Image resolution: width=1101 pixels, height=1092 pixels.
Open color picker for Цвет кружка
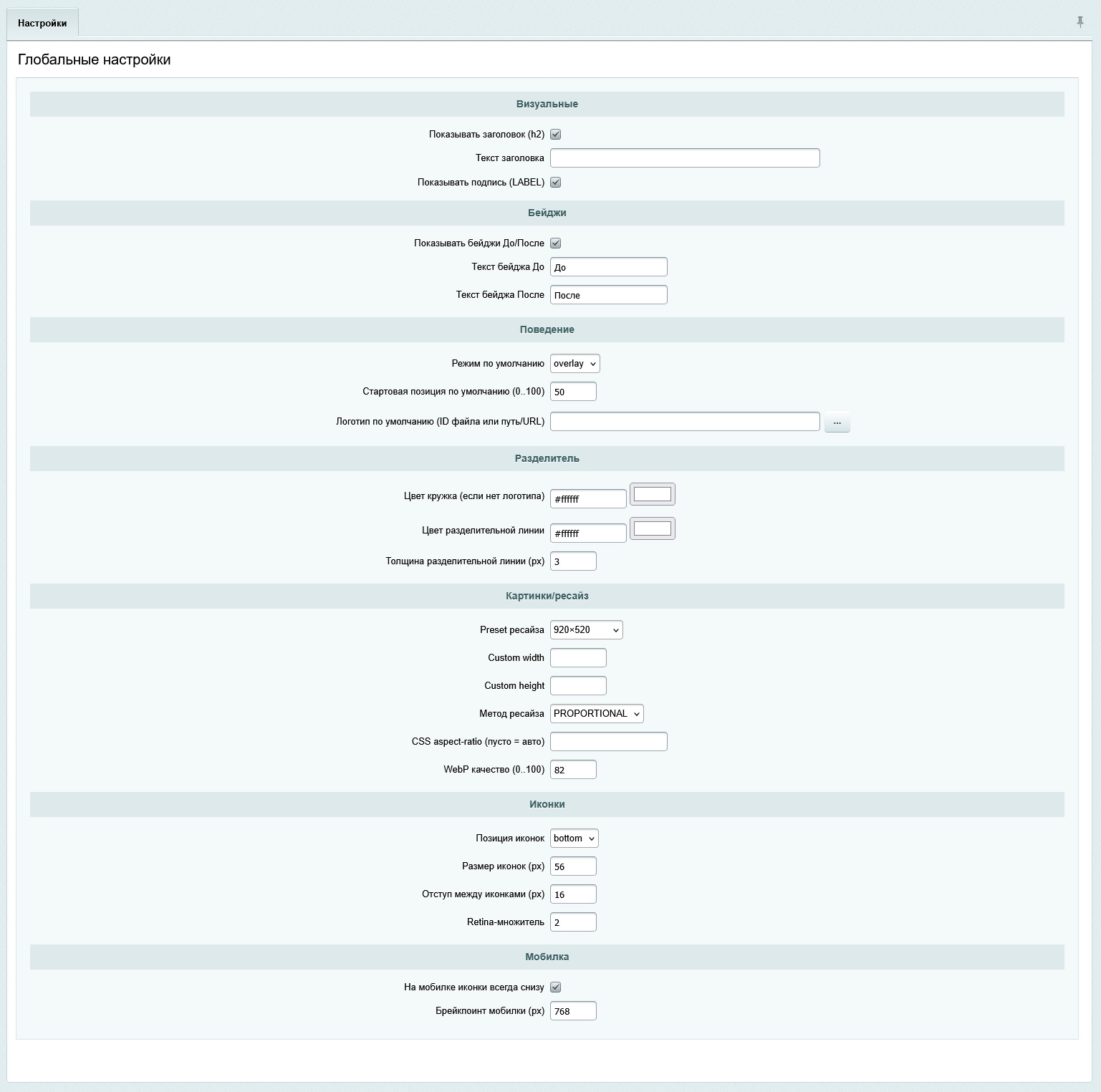coord(652,494)
